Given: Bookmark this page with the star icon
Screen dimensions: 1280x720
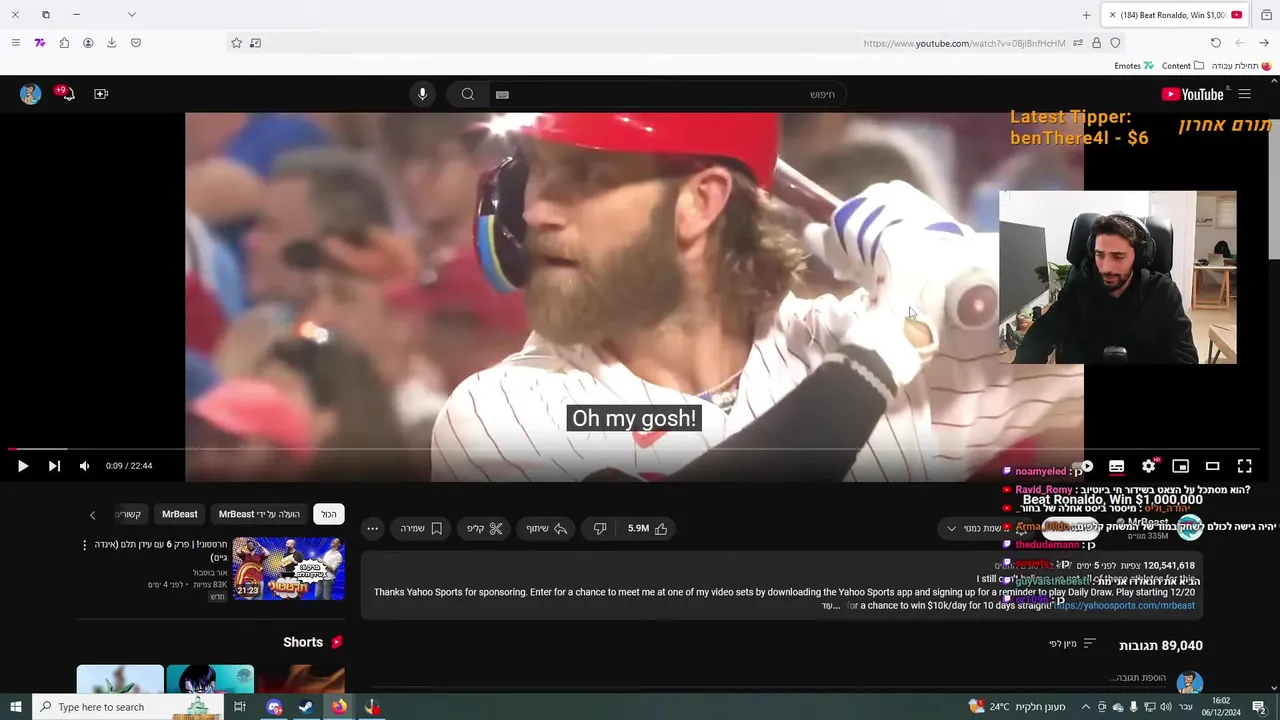Looking at the screenshot, I should (236, 43).
